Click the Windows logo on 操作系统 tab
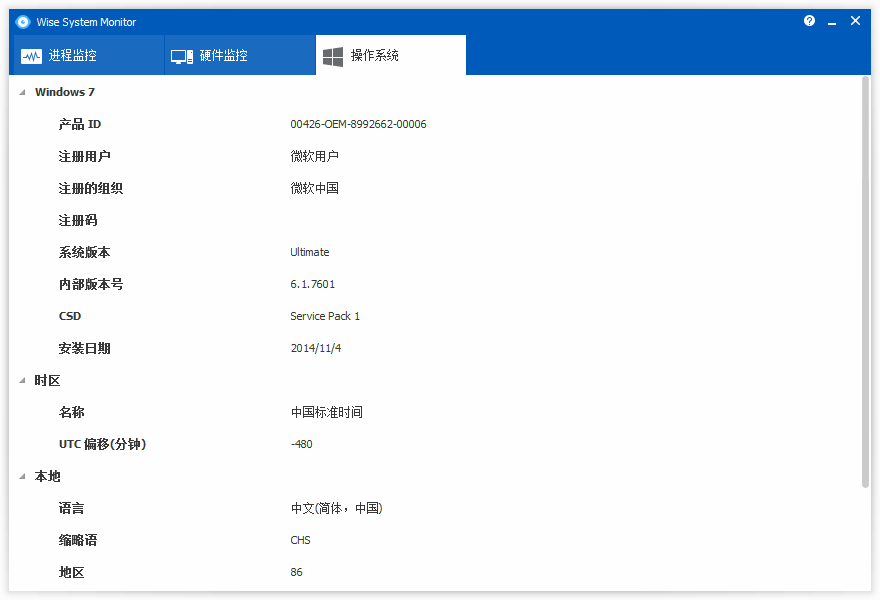 332,55
